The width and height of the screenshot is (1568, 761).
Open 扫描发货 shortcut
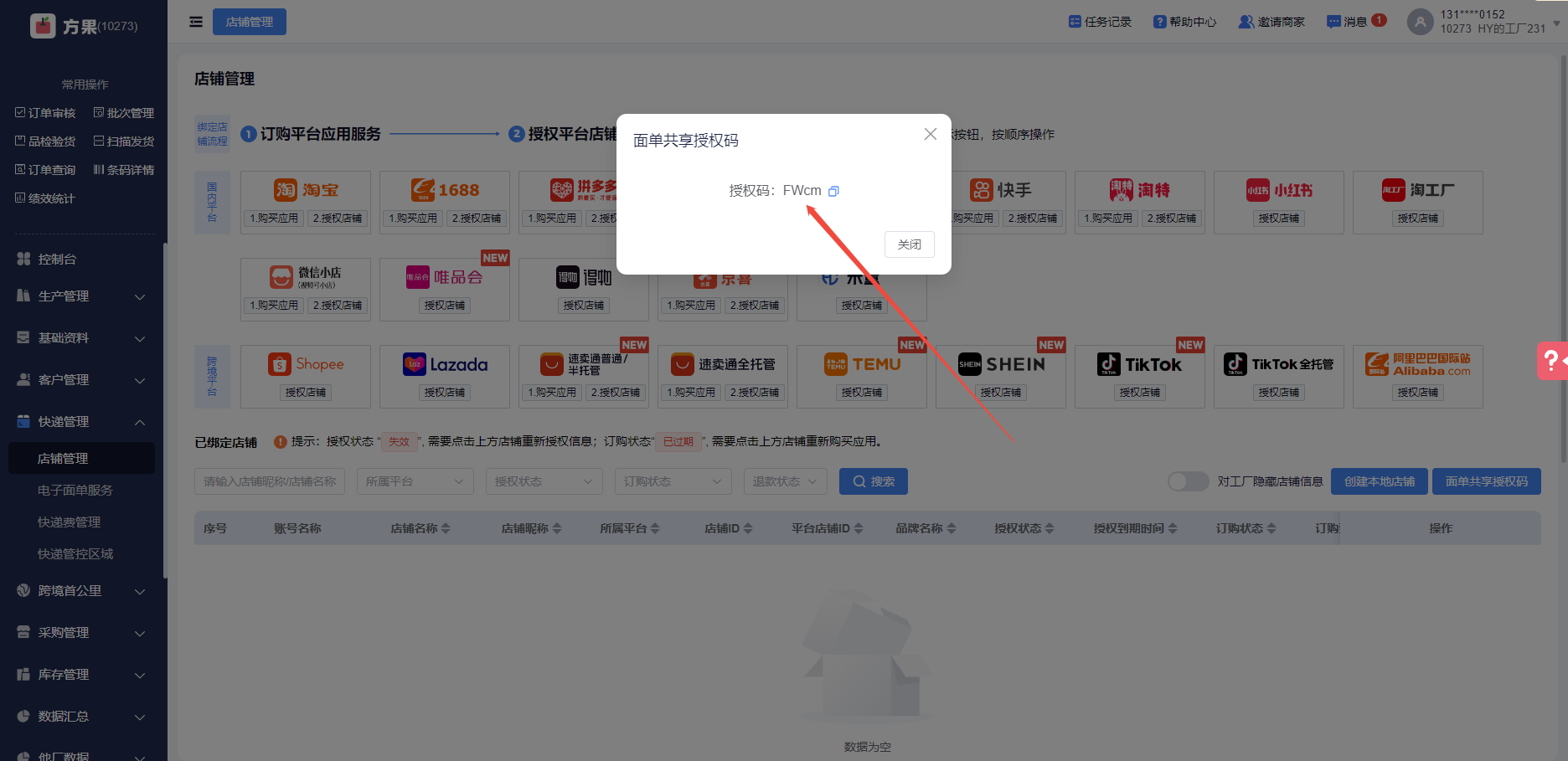pyautogui.click(x=124, y=141)
